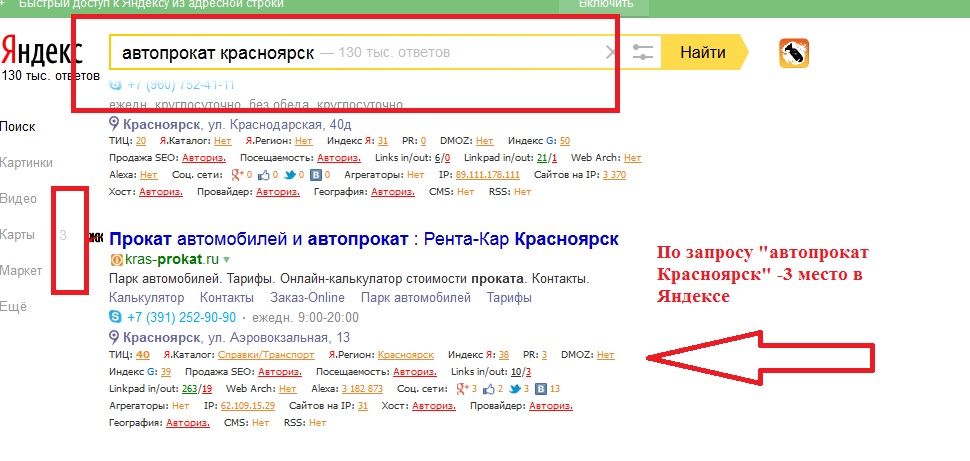970x461 pixels.
Task: Click the Links in/out value 10
Action: (x=518, y=373)
